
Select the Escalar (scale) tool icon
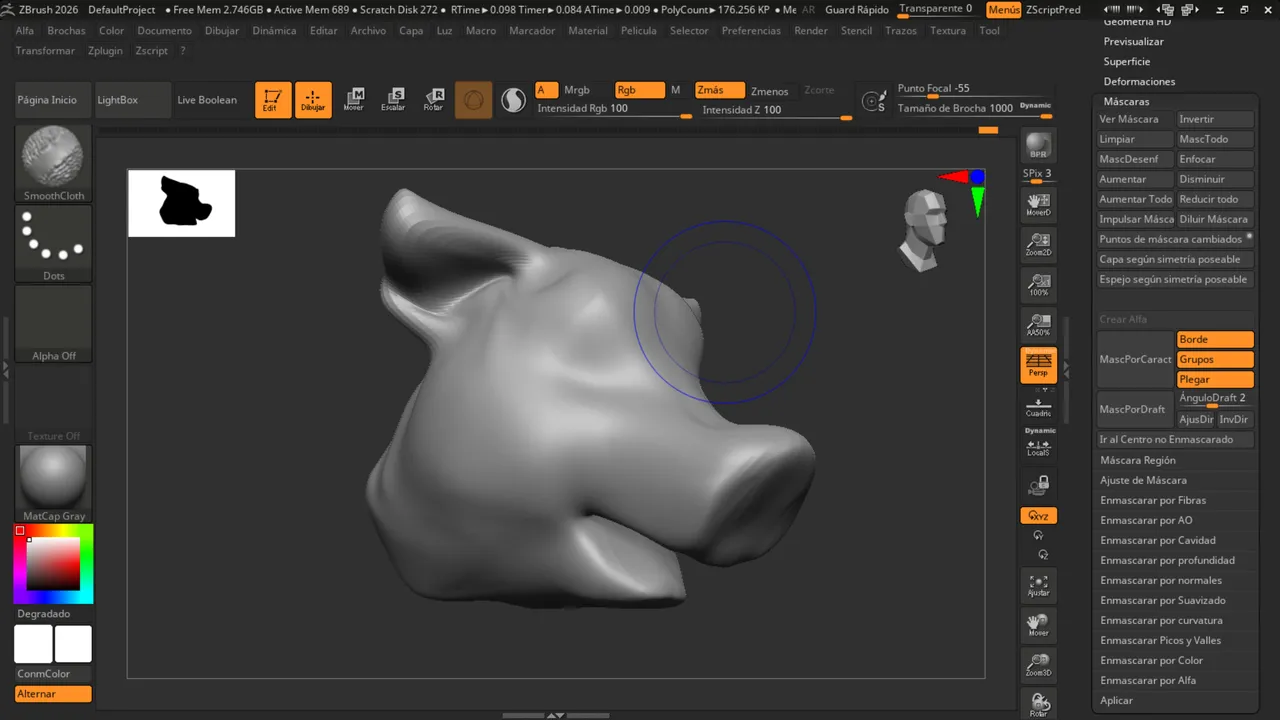pos(393,100)
